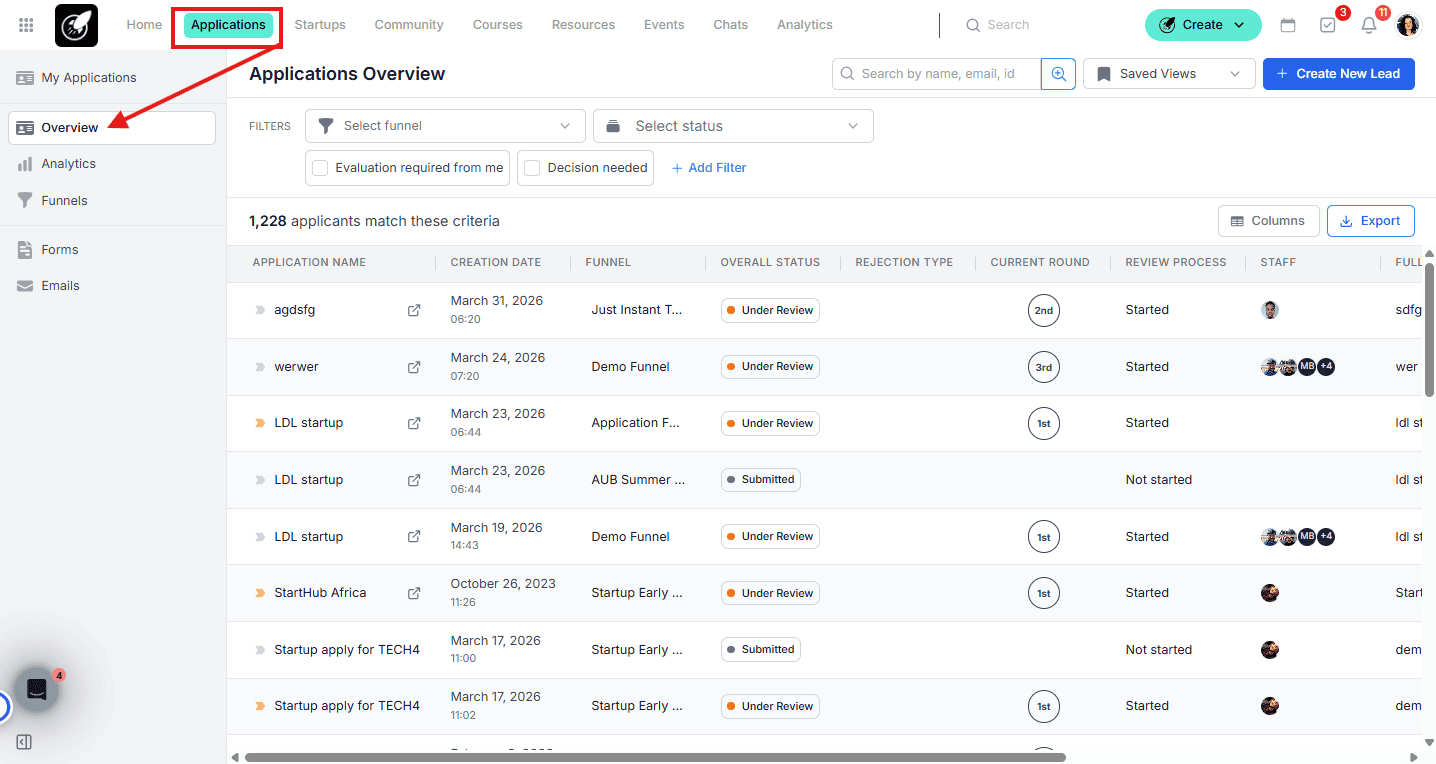Open the user profile avatar

[1408, 25]
